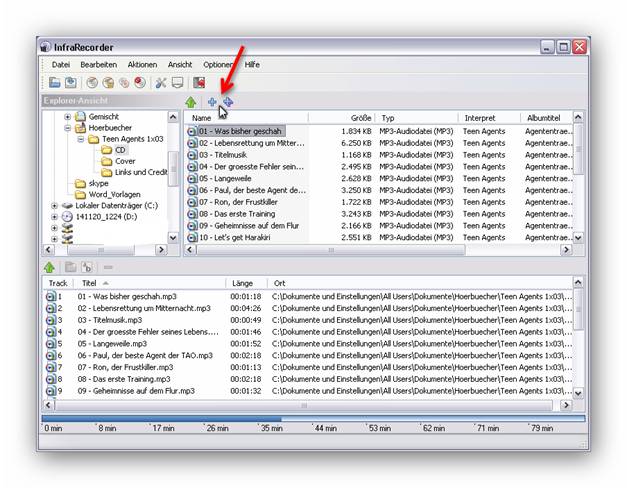Image resolution: width=627 pixels, height=488 pixels.
Task: Click the Ort column header
Action: 420,283
